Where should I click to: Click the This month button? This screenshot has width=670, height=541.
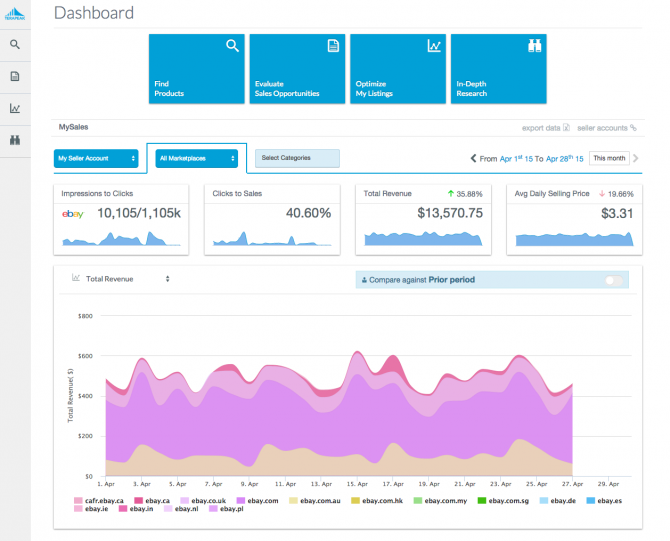coord(608,158)
